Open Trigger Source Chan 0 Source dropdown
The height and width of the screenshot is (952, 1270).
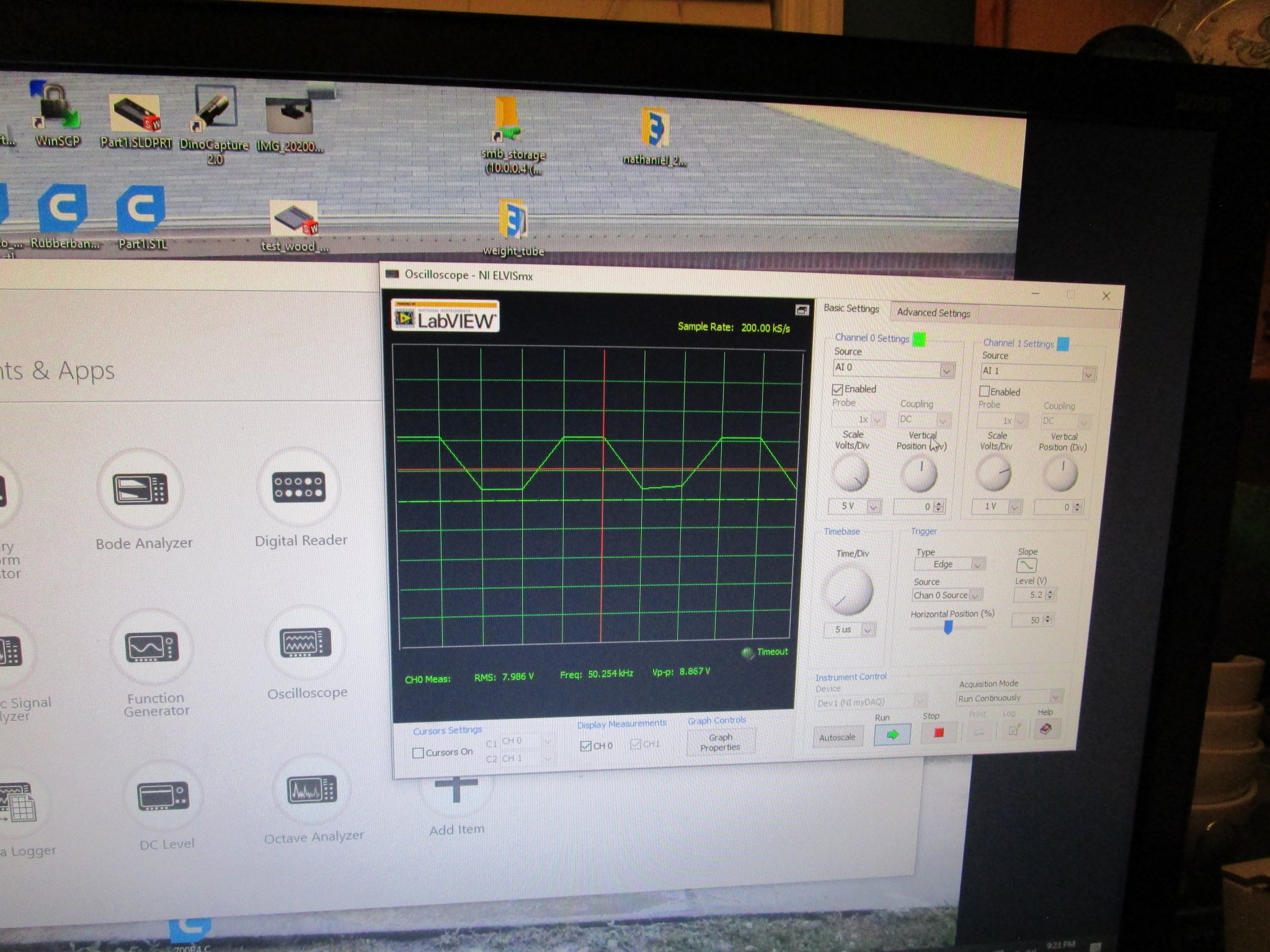pyautogui.click(x=947, y=595)
